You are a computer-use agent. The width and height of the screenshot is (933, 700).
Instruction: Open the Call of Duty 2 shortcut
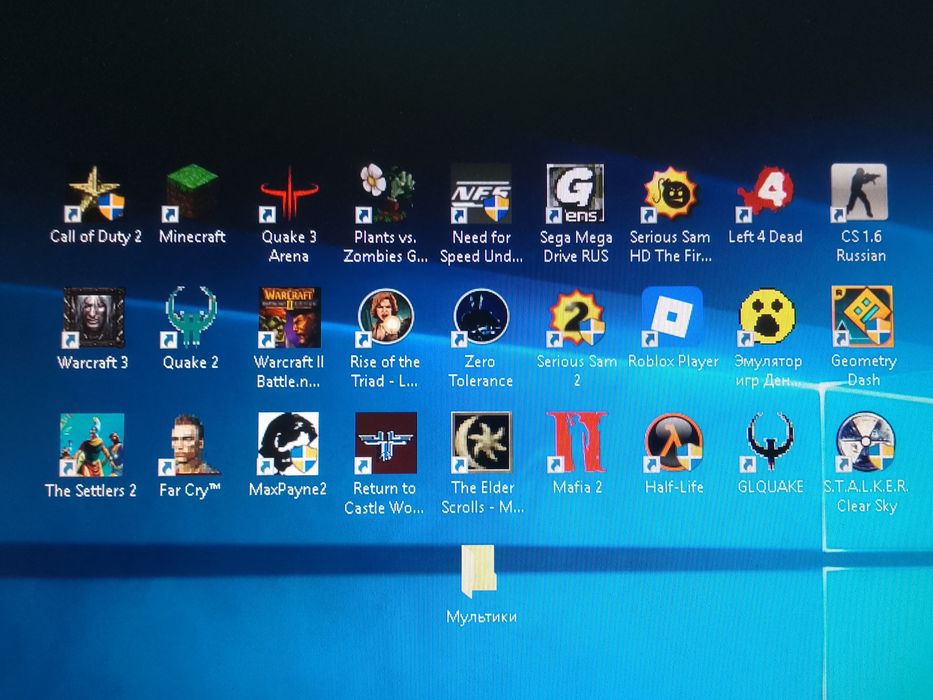[x=96, y=194]
